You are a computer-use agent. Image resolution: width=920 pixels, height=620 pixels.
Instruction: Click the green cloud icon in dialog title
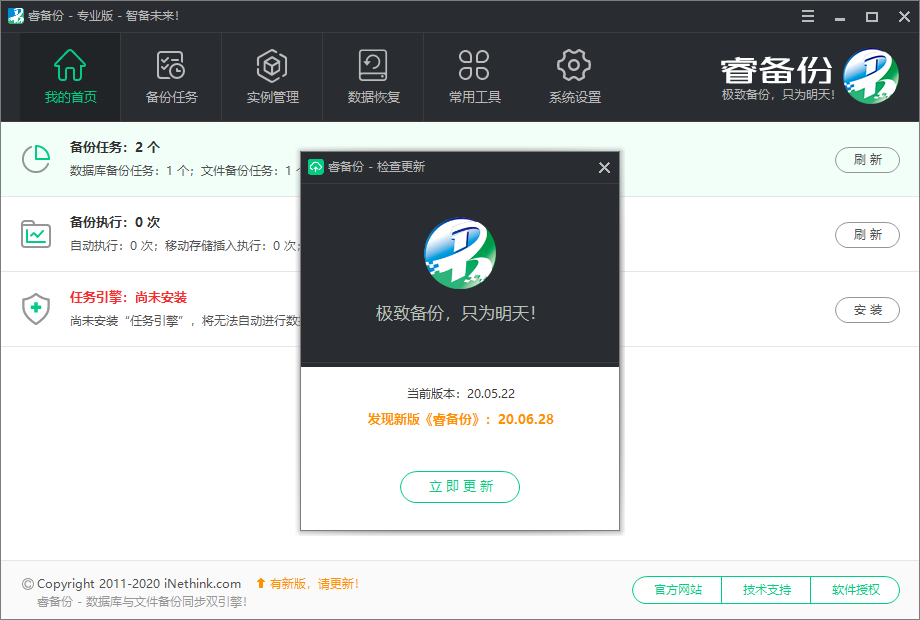pyautogui.click(x=316, y=167)
